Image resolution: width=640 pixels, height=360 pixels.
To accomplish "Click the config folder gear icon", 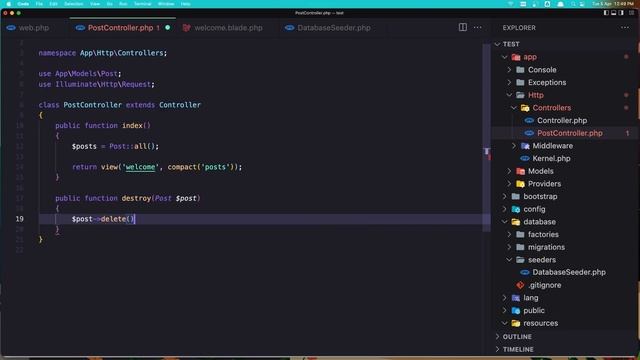I will [516, 209].
